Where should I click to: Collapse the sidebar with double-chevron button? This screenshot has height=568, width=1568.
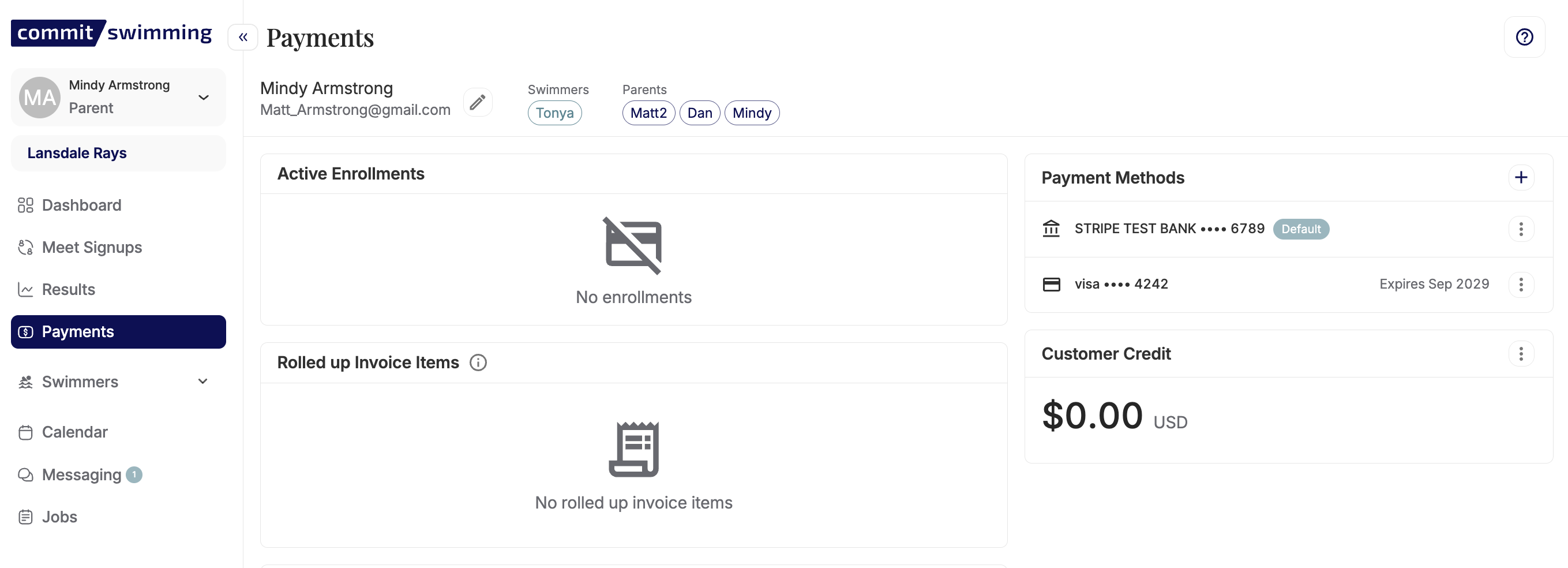click(x=243, y=37)
